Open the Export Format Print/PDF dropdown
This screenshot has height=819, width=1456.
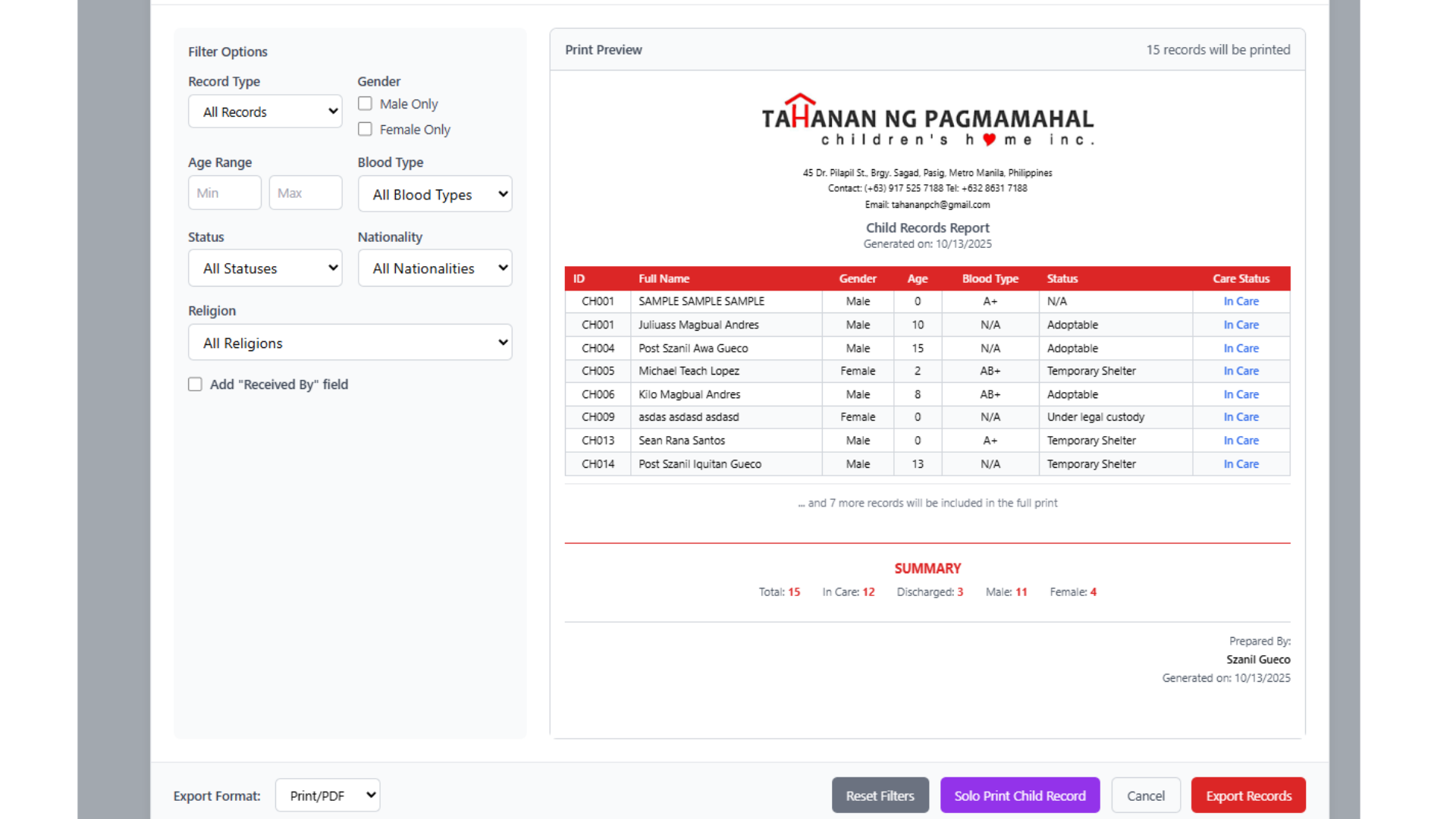click(x=328, y=795)
